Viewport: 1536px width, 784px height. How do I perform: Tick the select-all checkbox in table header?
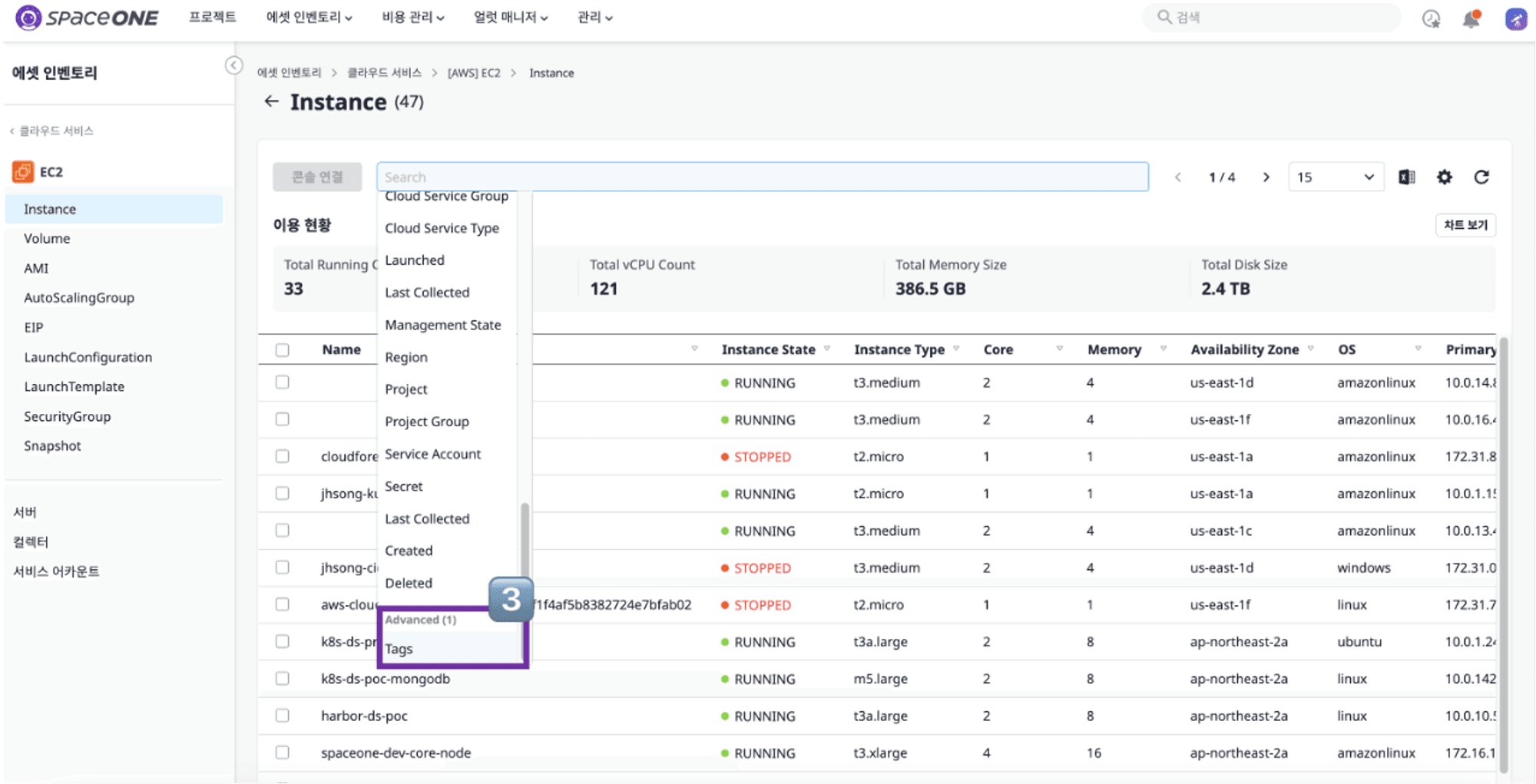(x=283, y=350)
